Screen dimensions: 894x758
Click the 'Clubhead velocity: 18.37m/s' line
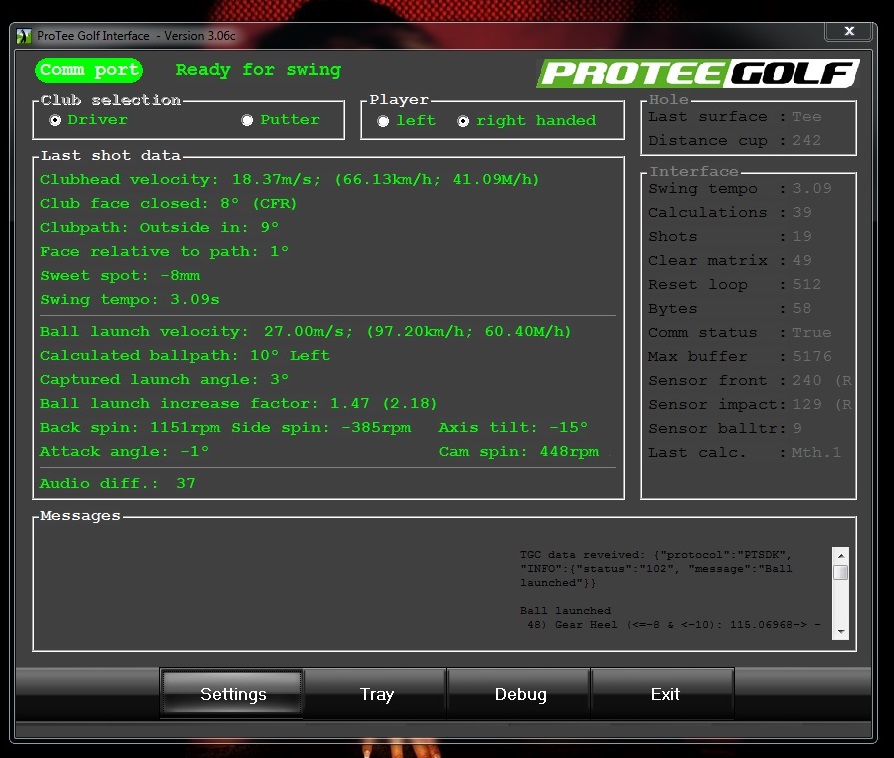click(289, 180)
